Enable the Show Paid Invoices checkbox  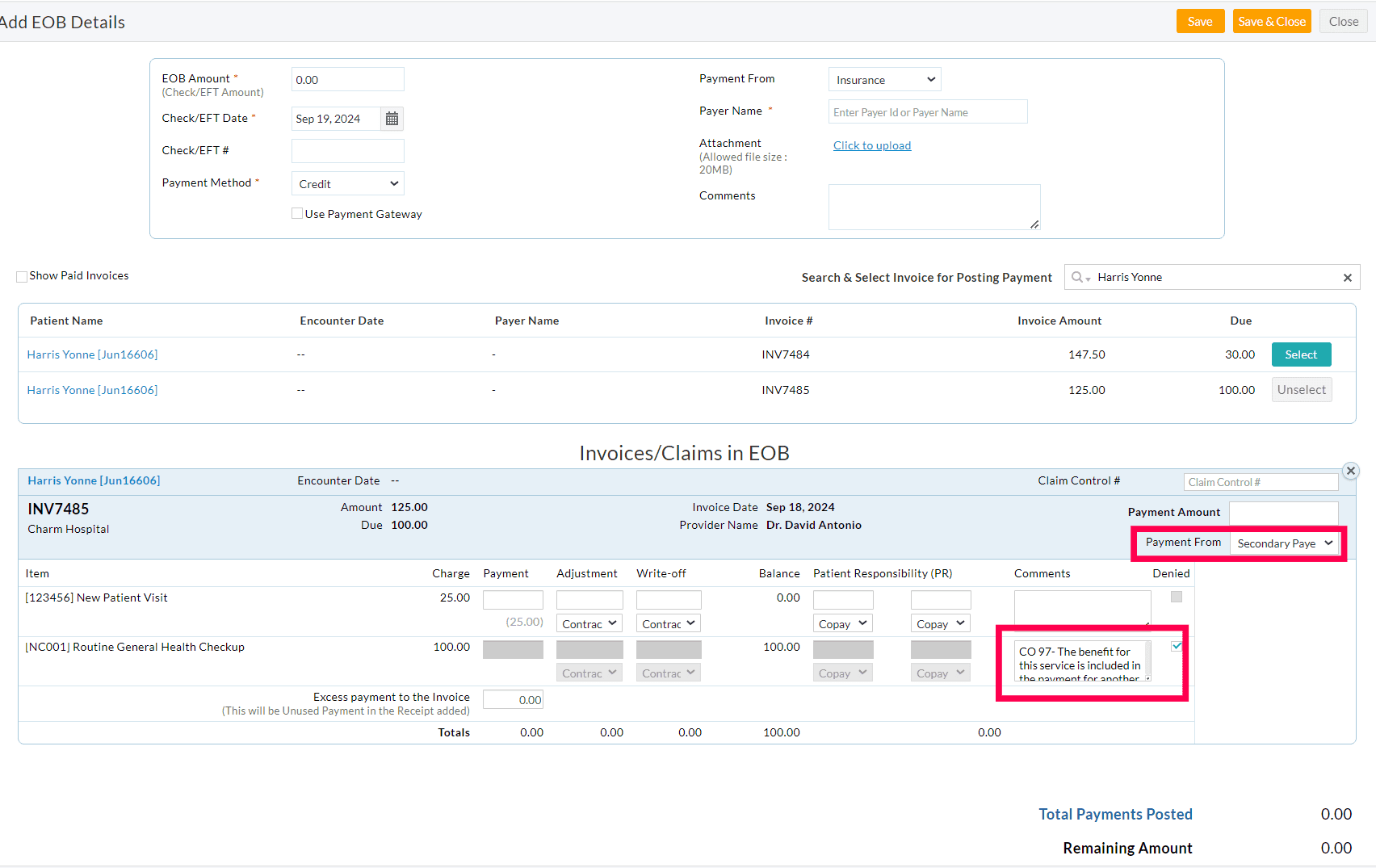tap(22, 276)
